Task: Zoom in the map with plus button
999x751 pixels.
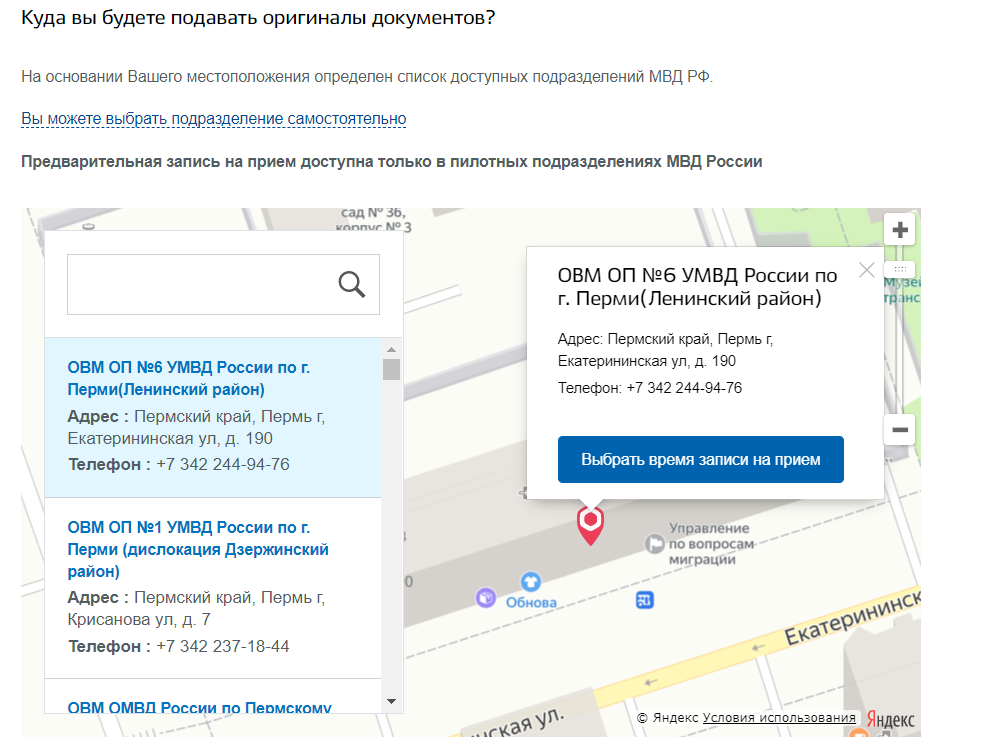Action: [x=900, y=230]
